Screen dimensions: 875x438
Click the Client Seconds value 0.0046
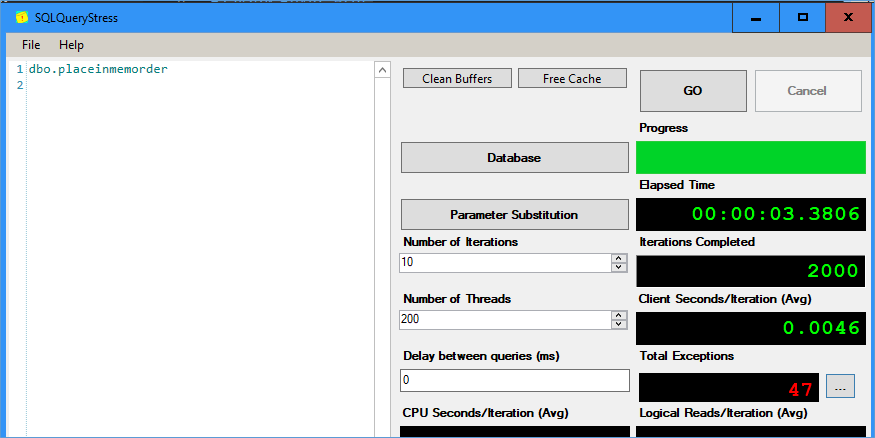[x=821, y=328]
